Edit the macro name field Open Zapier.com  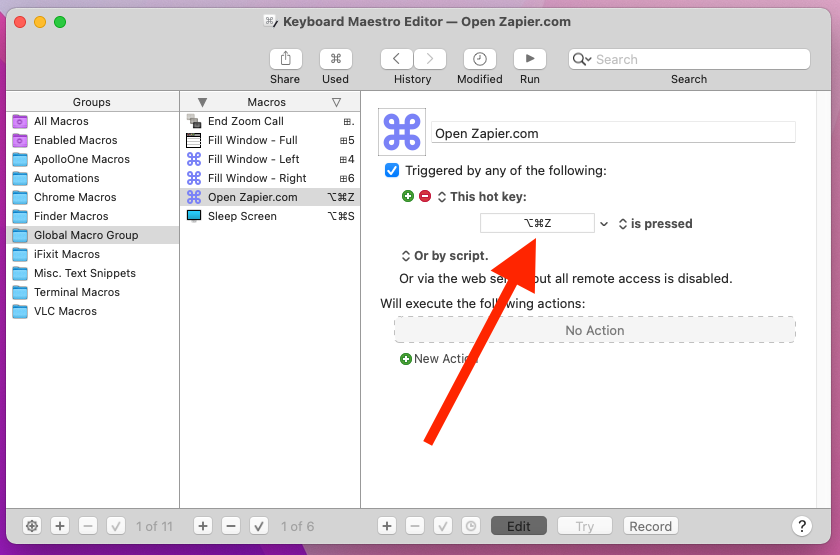[x=613, y=133]
